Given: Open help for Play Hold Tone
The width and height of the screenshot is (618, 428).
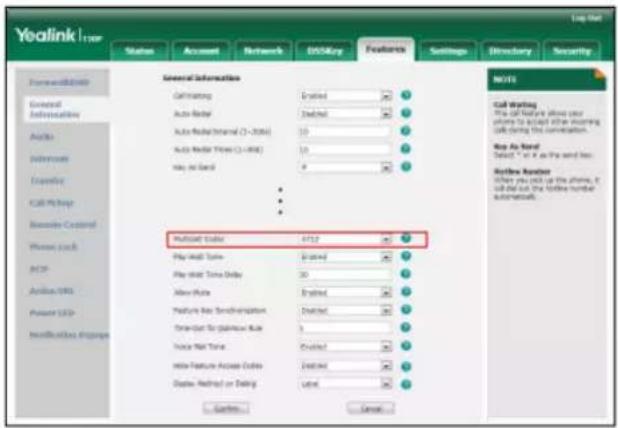Looking at the screenshot, I should point(406,256).
